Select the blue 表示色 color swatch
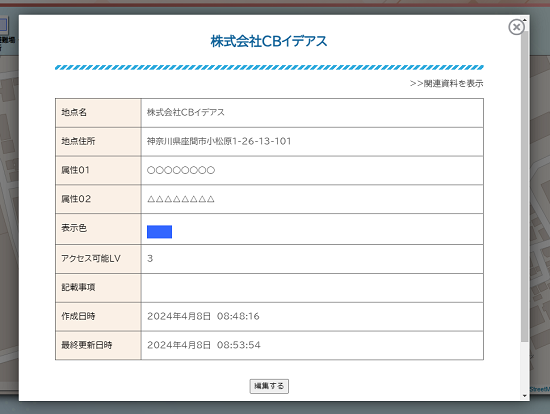The width and height of the screenshot is (550, 414). [x=159, y=232]
